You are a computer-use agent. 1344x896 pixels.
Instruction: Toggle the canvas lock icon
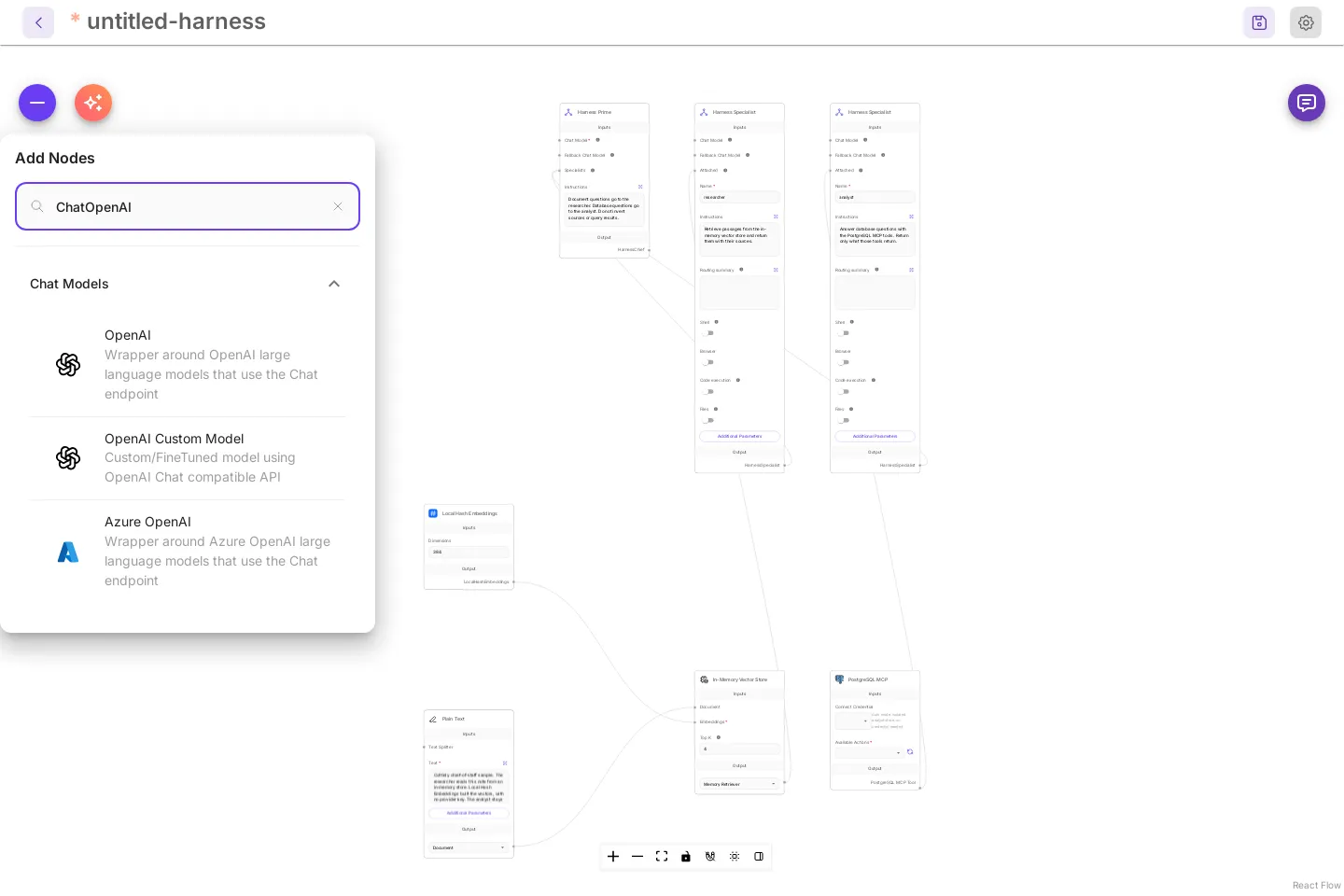tap(686, 857)
